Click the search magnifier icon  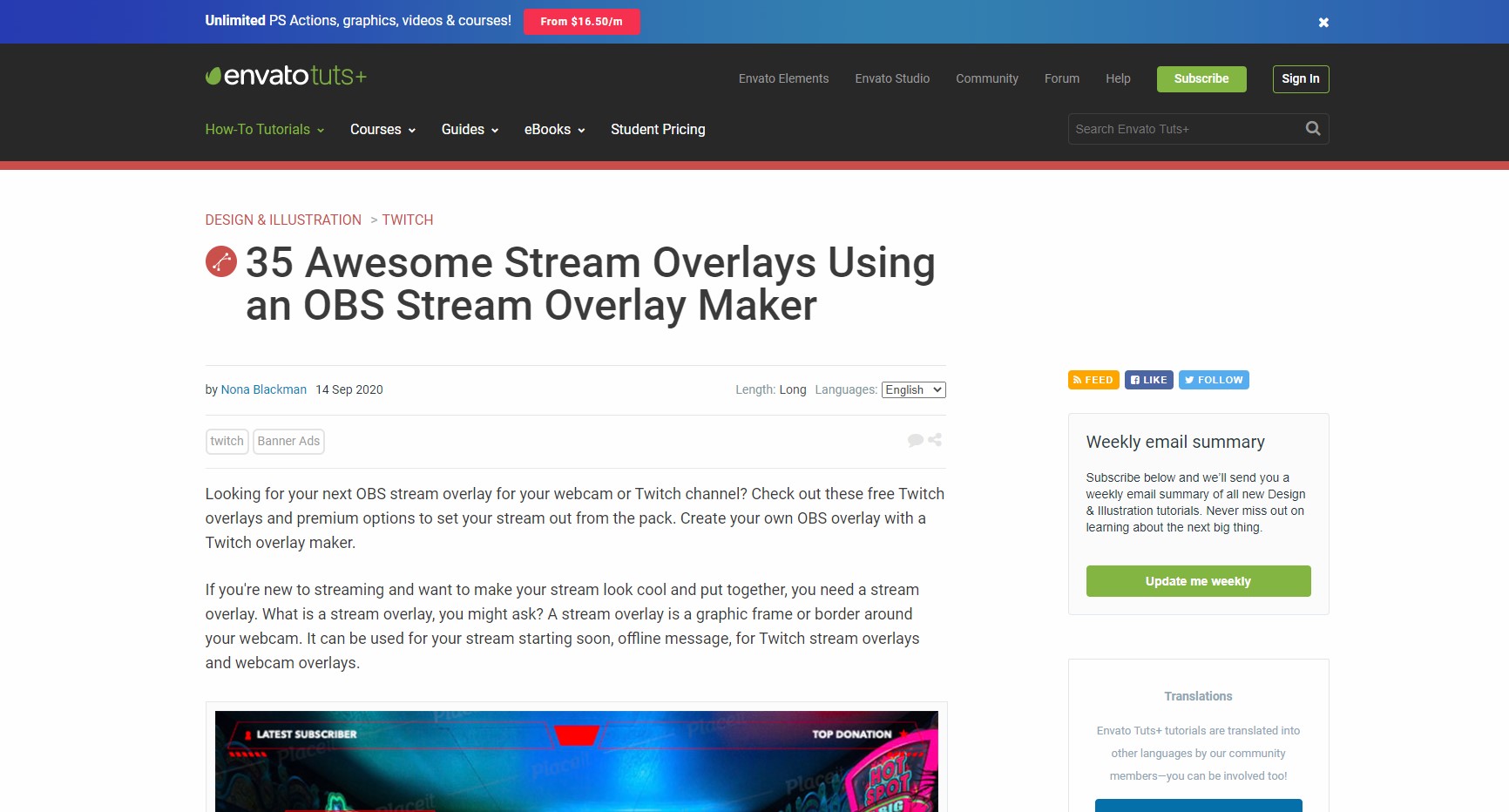(1313, 129)
